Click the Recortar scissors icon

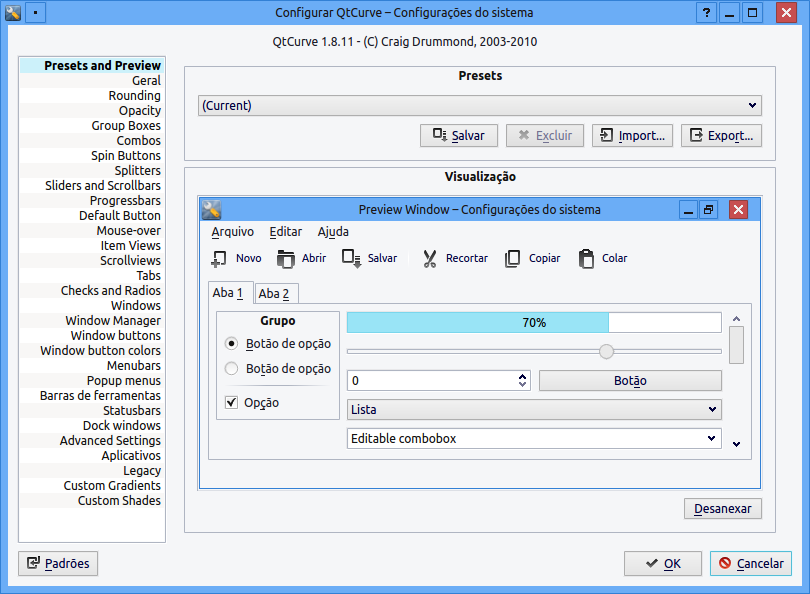click(x=430, y=258)
